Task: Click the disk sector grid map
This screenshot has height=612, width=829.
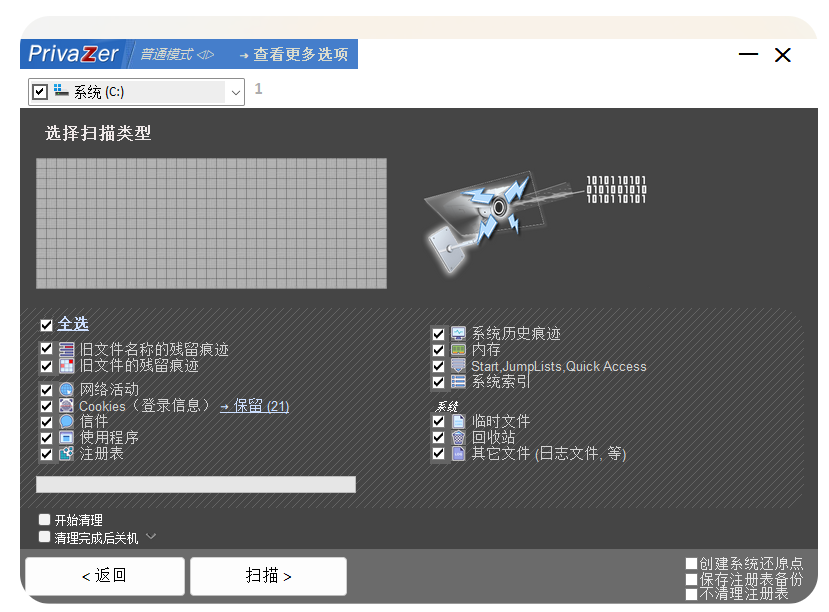Action: tap(211, 223)
